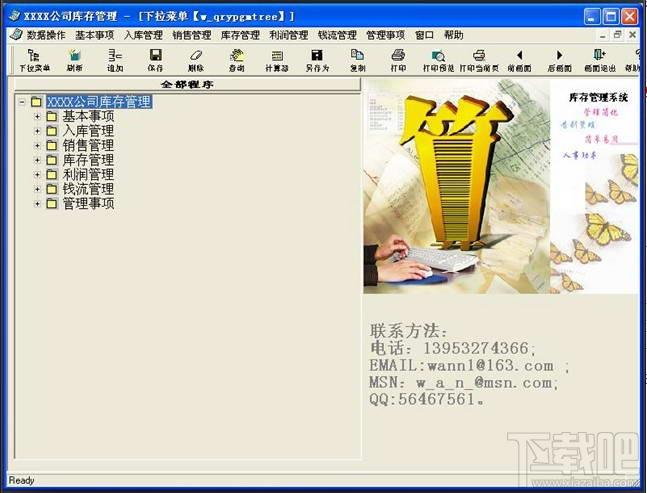Open the 销售管理 menu in menu bar
Image resolution: width=647 pixels, height=493 pixels.
tap(192, 35)
